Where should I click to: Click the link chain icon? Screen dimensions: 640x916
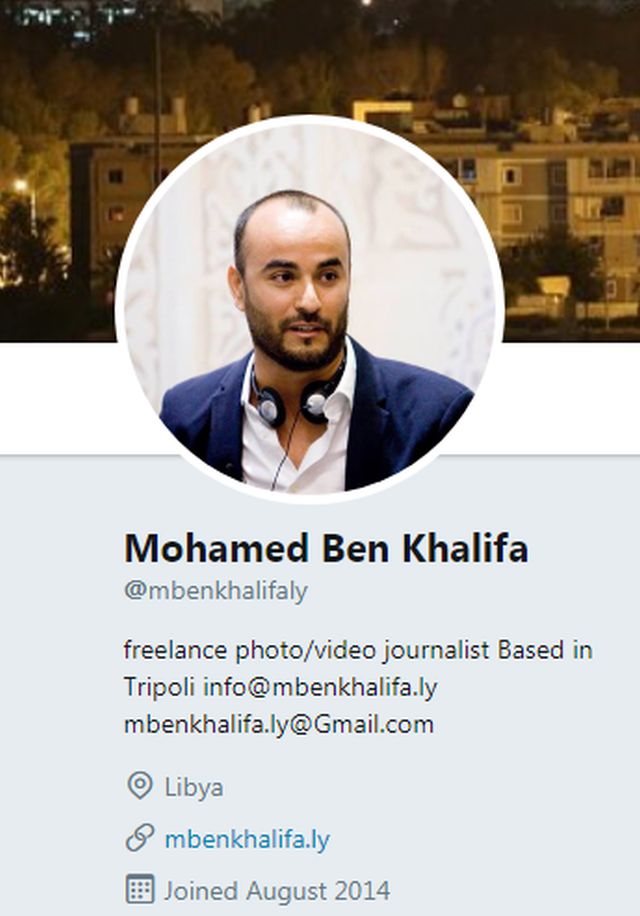[x=140, y=838]
